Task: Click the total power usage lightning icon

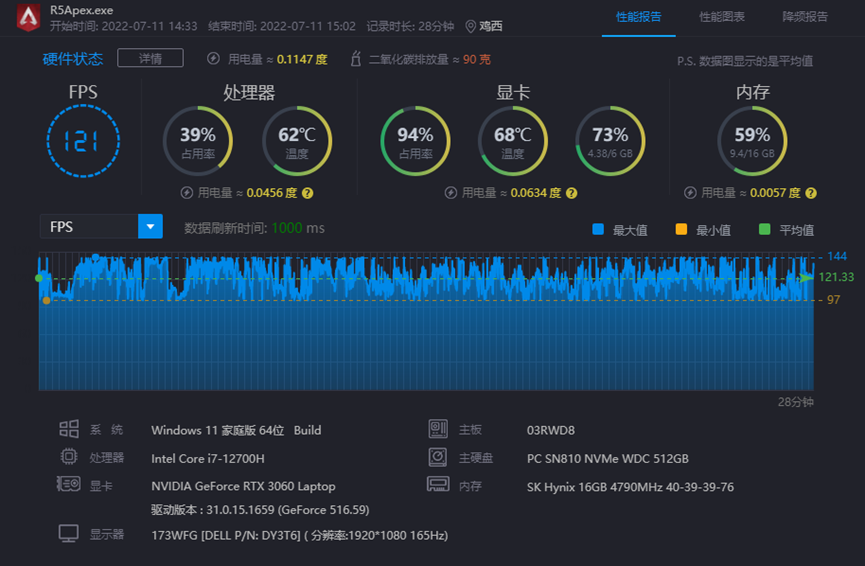Action: (x=213, y=60)
